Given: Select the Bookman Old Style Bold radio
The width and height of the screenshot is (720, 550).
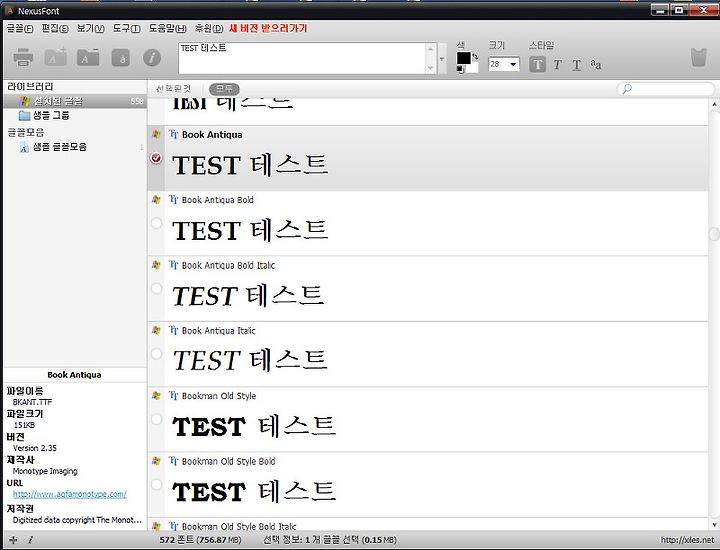Looking at the screenshot, I should [x=156, y=484].
